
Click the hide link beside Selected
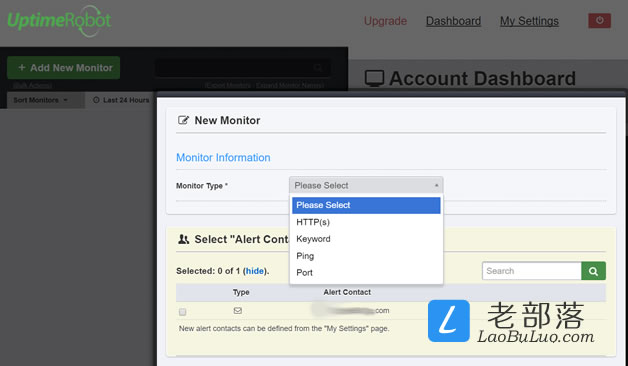[255, 271]
